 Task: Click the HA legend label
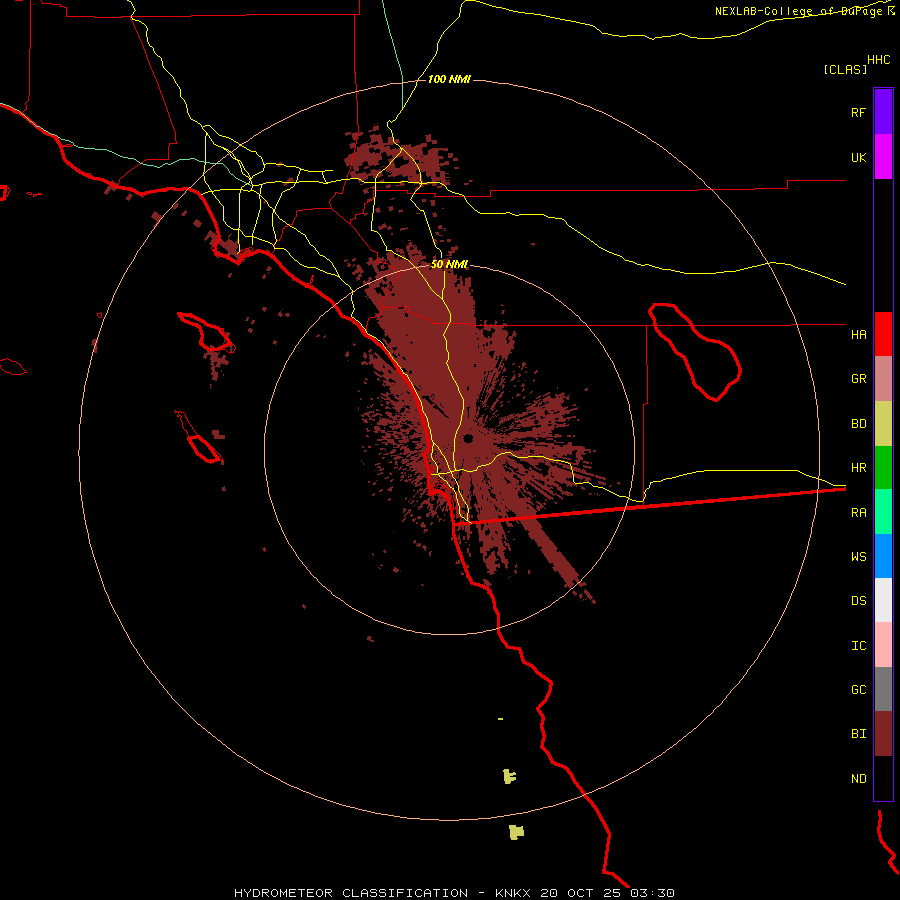click(x=858, y=334)
